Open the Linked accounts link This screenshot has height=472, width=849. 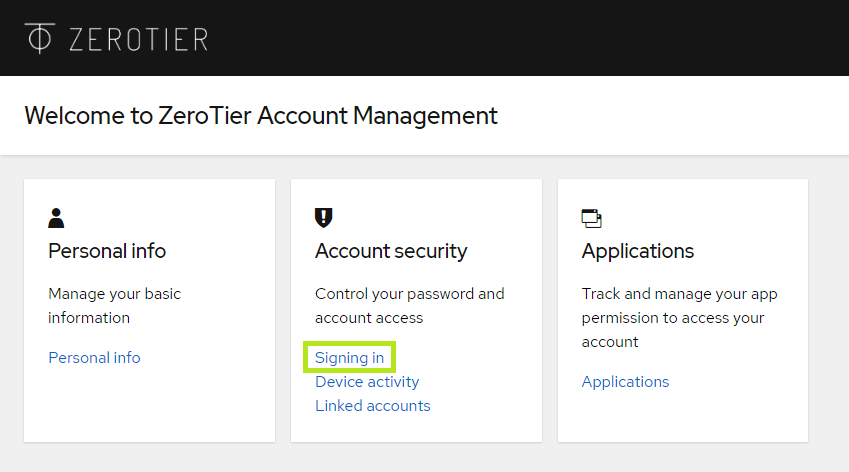(x=372, y=405)
